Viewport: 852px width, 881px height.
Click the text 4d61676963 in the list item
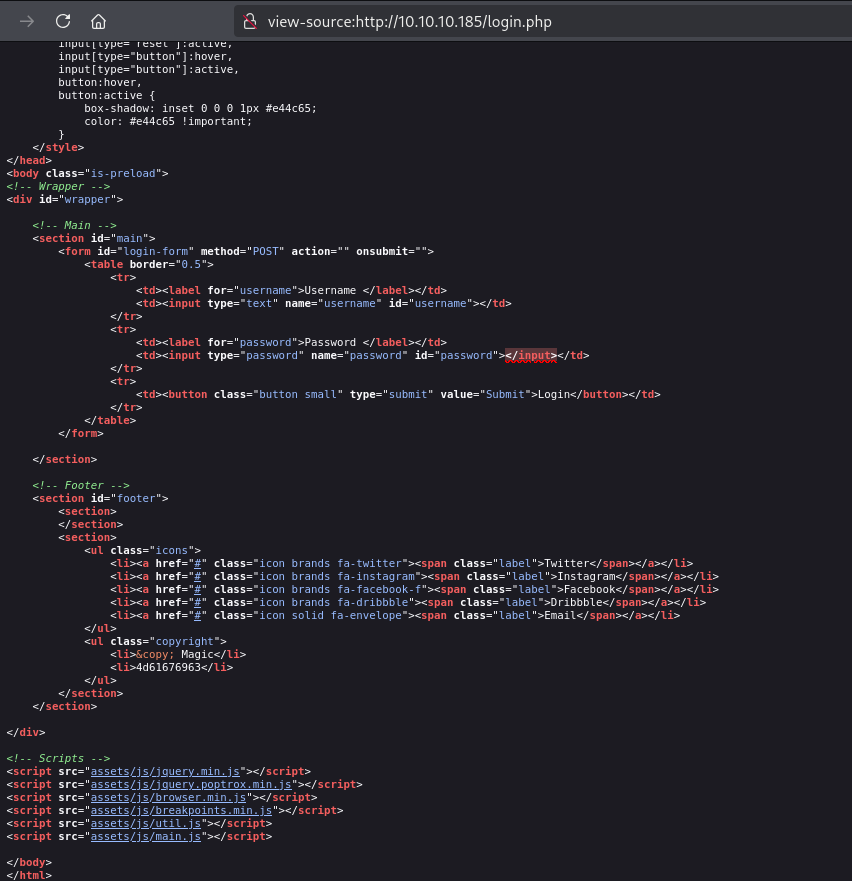pos(168,667)
